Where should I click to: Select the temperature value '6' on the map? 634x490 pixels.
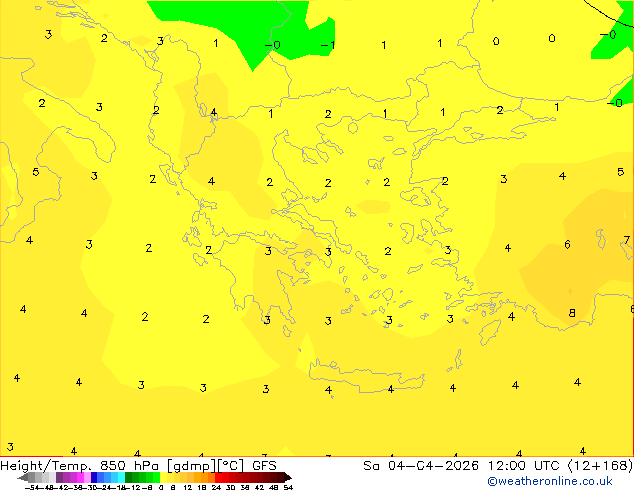[567, 244]
